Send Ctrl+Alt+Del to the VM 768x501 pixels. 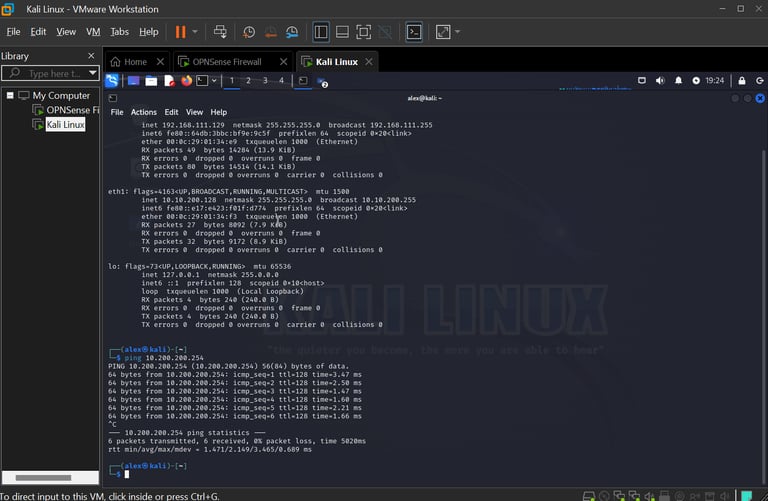coord(220,32)
